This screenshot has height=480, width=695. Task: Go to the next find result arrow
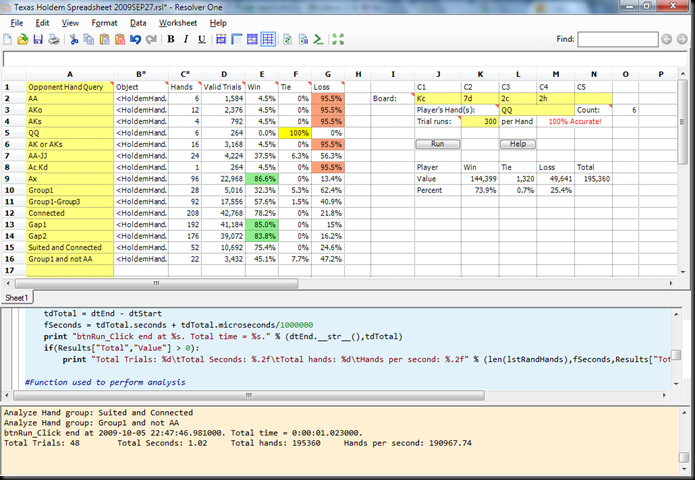click(684, 40)
